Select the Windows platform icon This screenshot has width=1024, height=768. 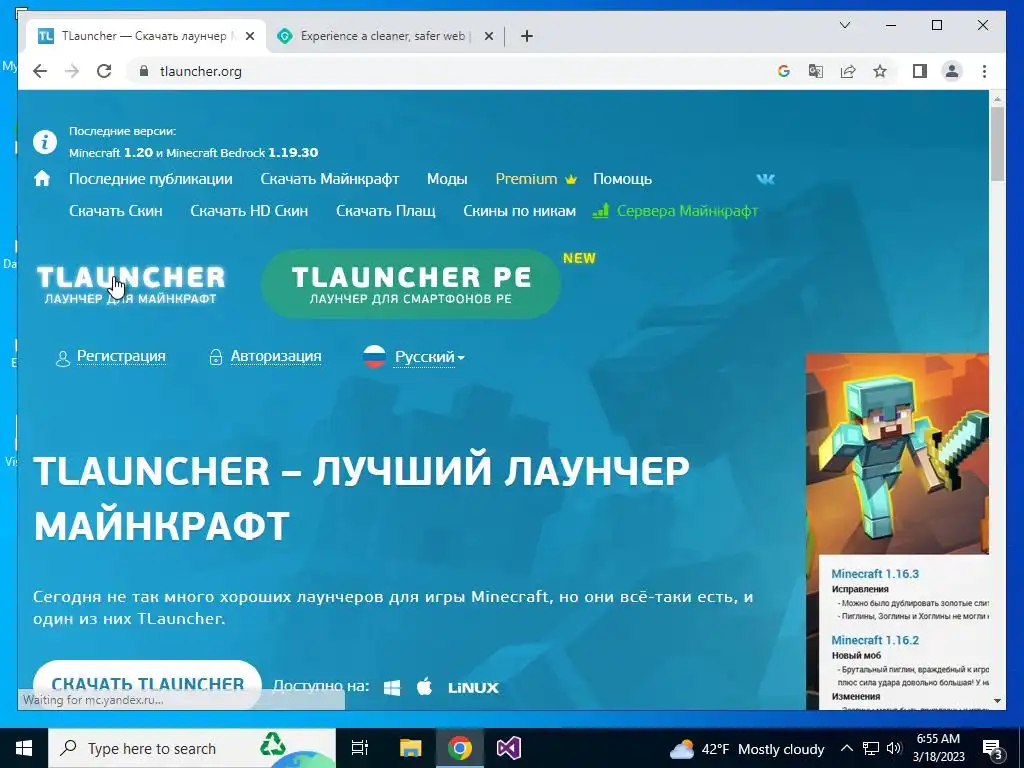[392, 687]
